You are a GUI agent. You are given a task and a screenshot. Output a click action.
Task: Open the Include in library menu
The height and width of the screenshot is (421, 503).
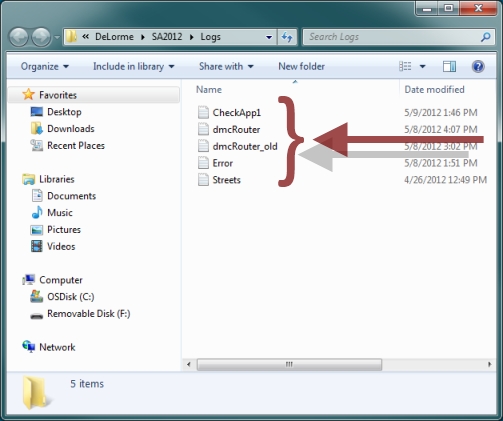134,66
